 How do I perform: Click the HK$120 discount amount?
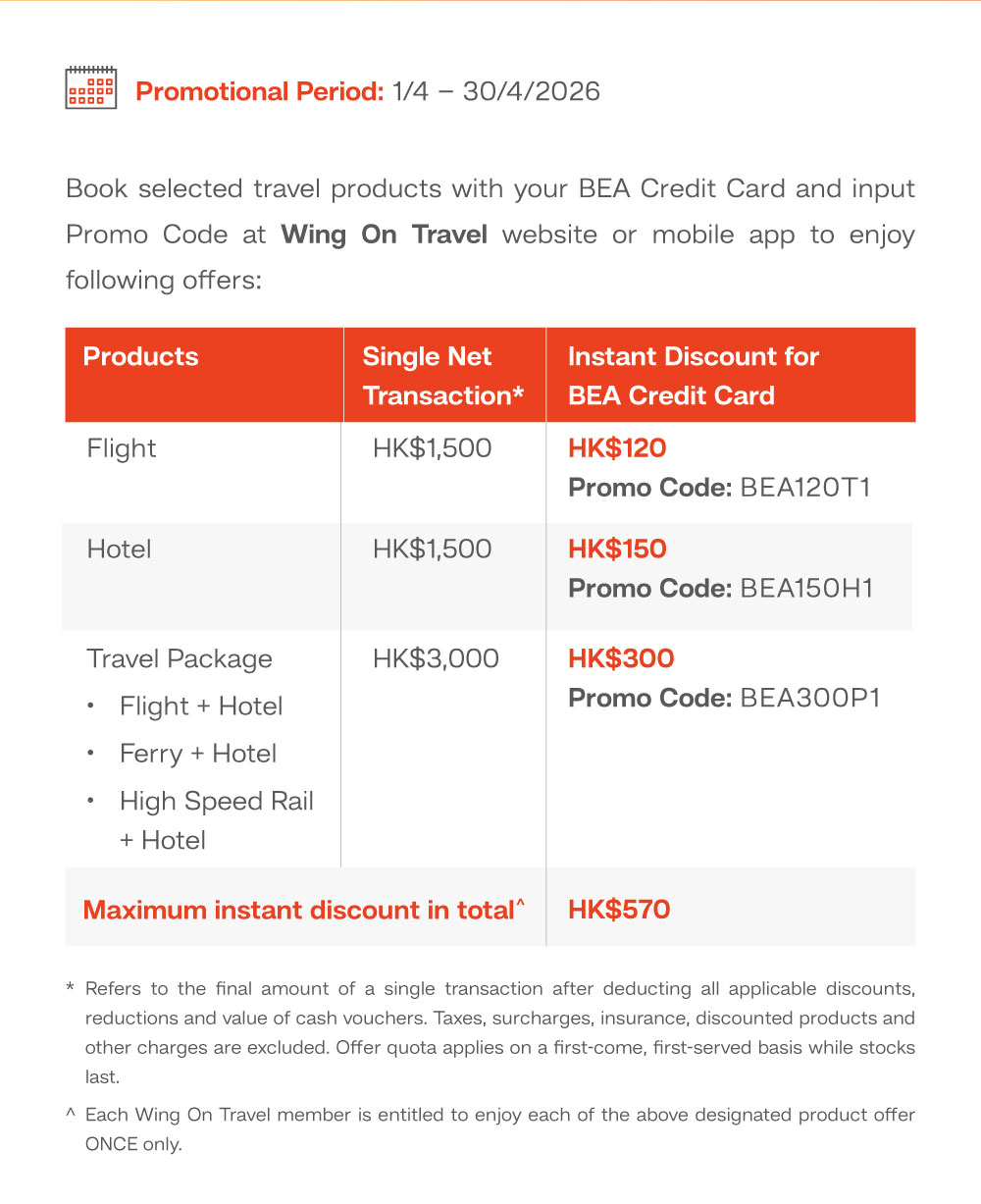(617, 448)
